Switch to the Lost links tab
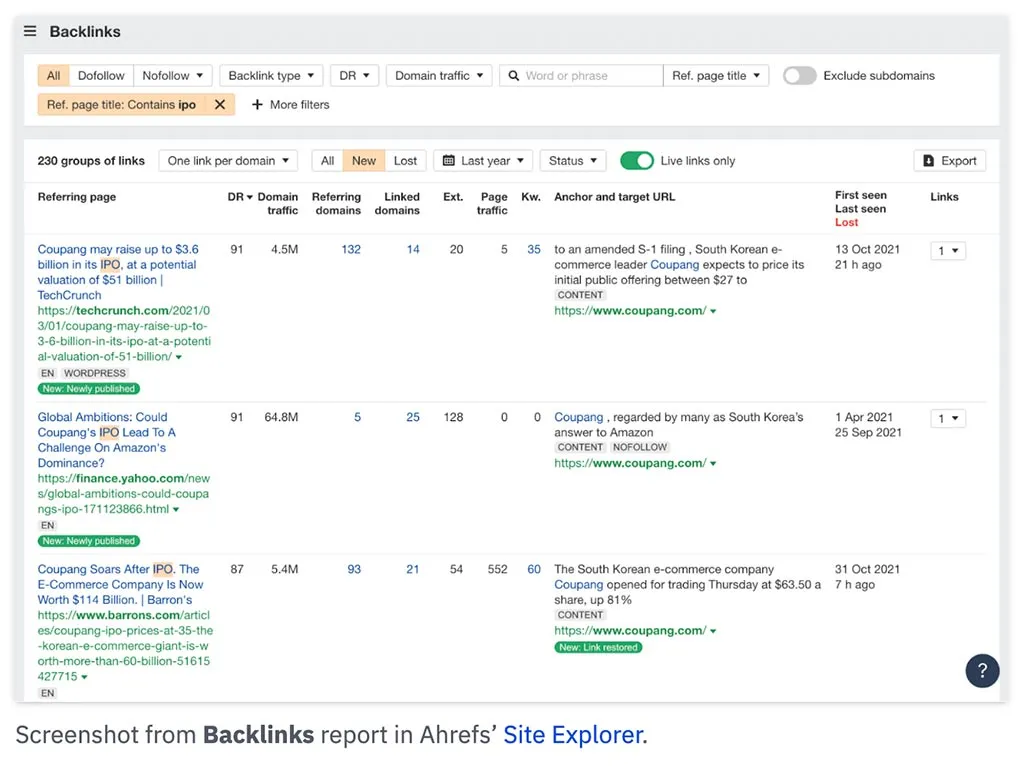1024x766 pixels. pos(404,160)
